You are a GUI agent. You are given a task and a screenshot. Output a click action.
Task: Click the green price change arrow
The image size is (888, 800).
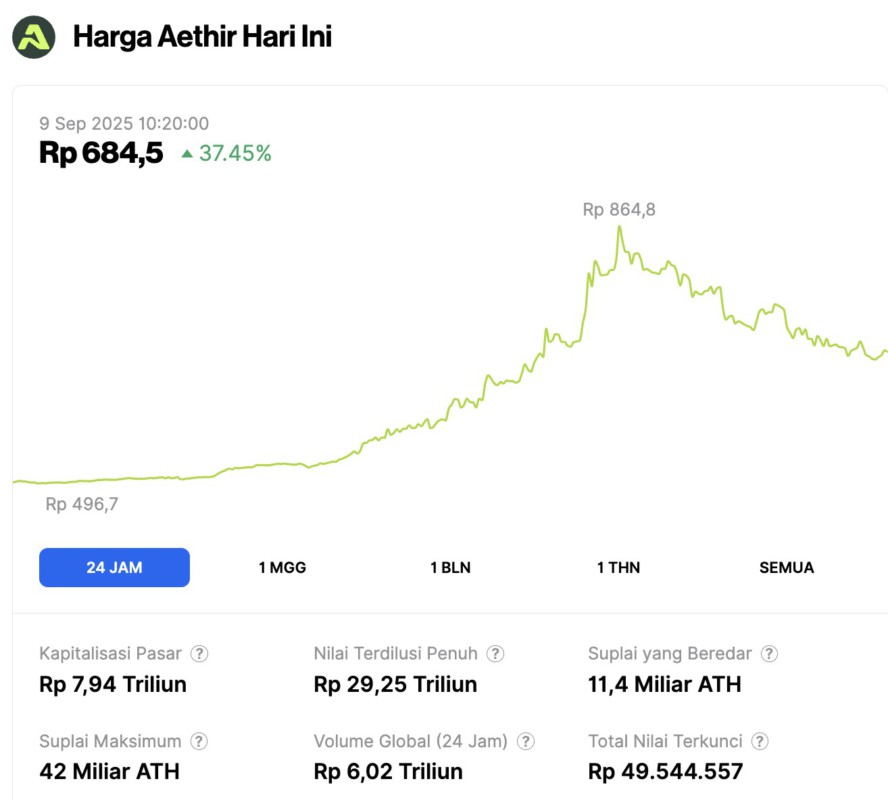[187, 154]
